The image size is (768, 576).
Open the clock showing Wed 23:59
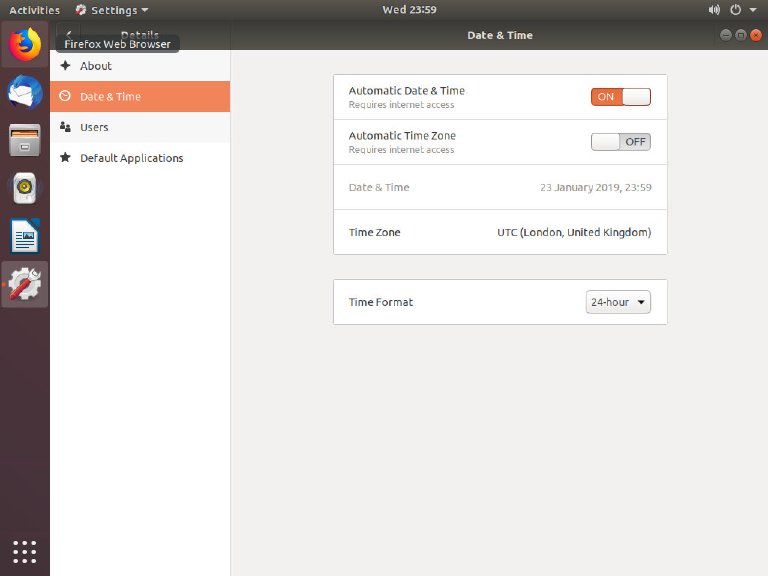point(408,10)
